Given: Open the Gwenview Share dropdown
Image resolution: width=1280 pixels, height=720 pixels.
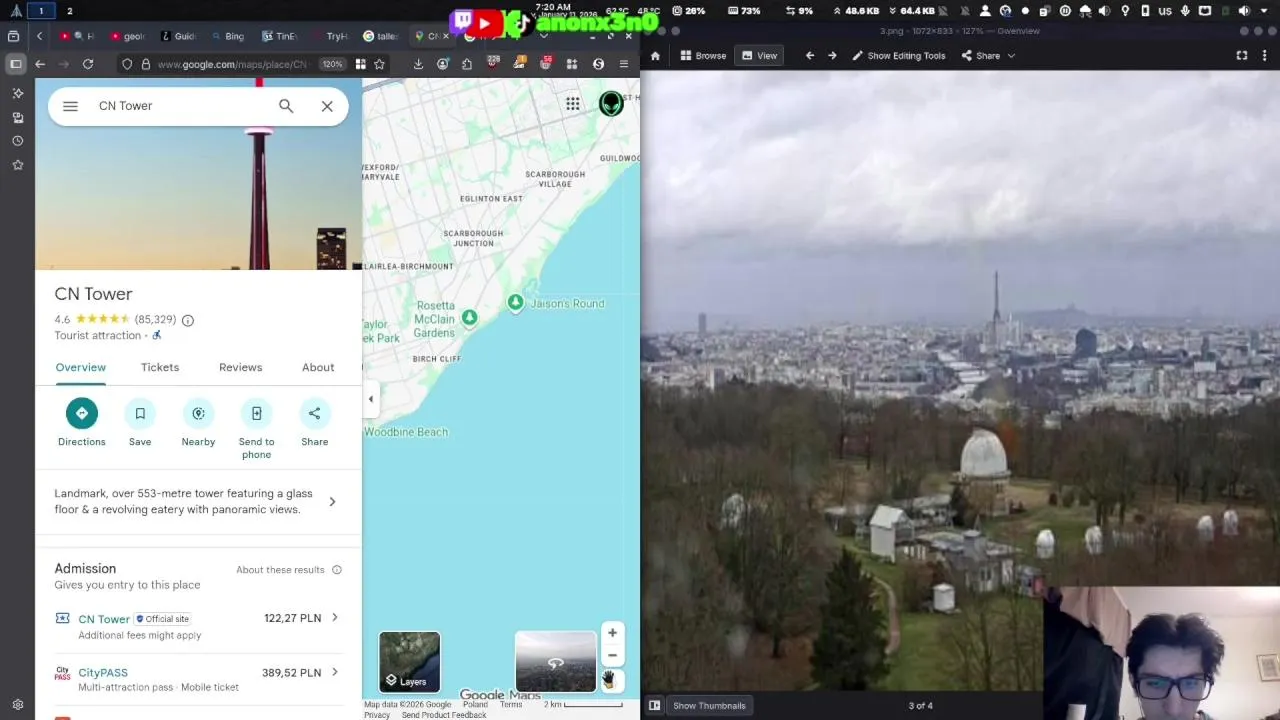Looking at the screenshot, I should 988,56.
